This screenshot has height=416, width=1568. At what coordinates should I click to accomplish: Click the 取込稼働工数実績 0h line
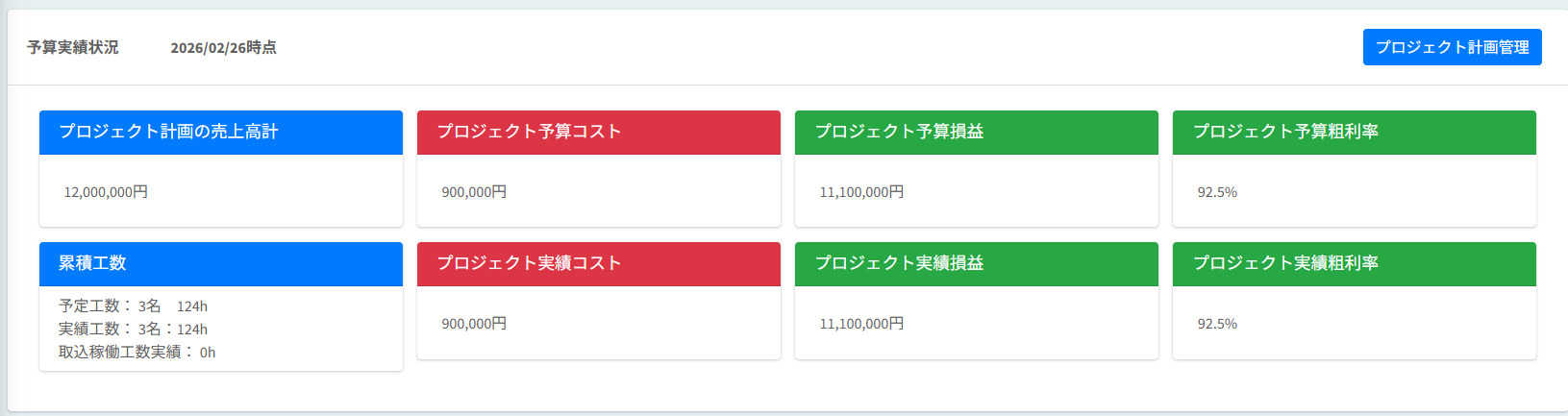[137, 353]
